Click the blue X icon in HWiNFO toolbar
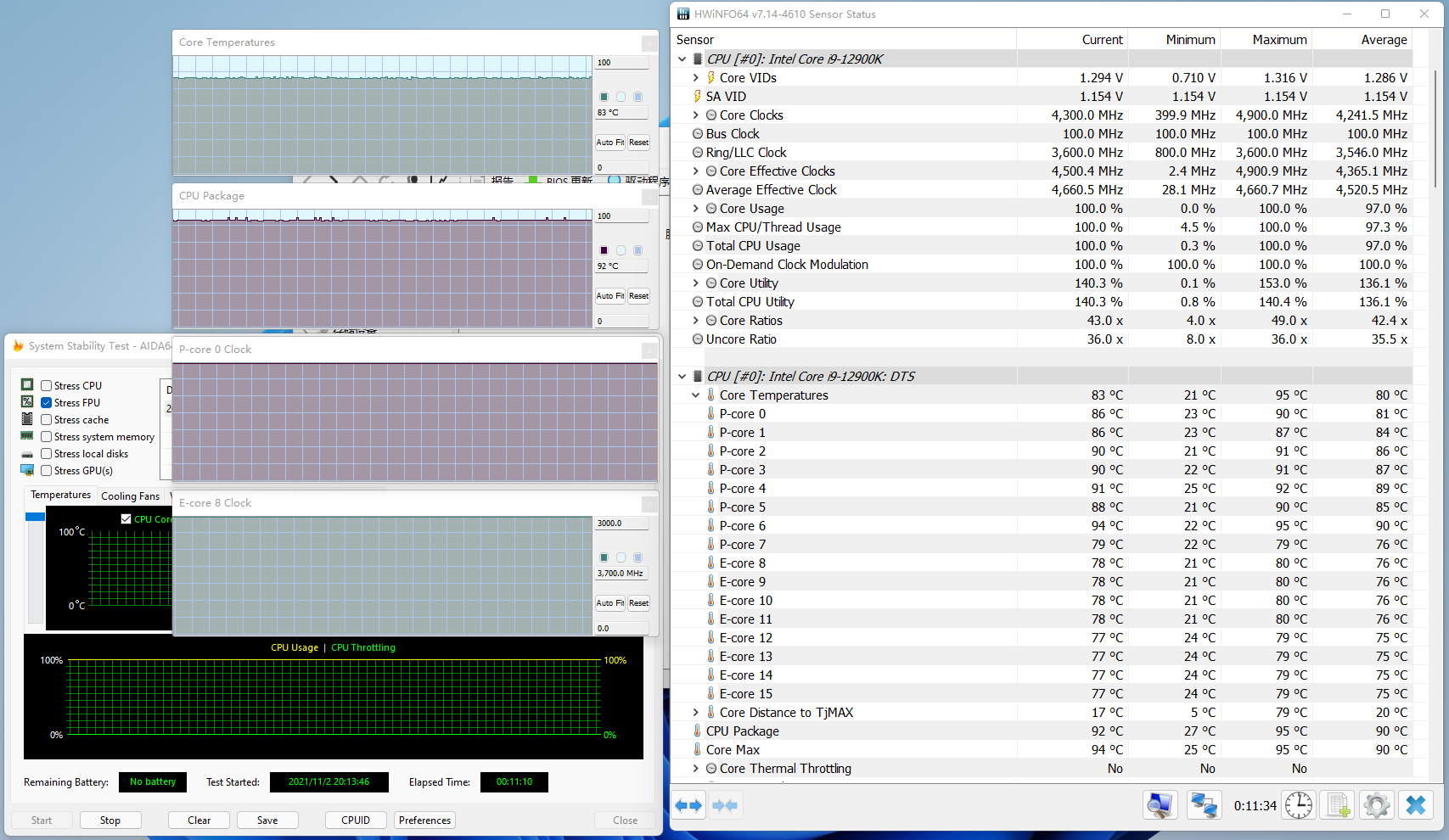The width and height of the screenshot is (1449, 840). 1415,805
